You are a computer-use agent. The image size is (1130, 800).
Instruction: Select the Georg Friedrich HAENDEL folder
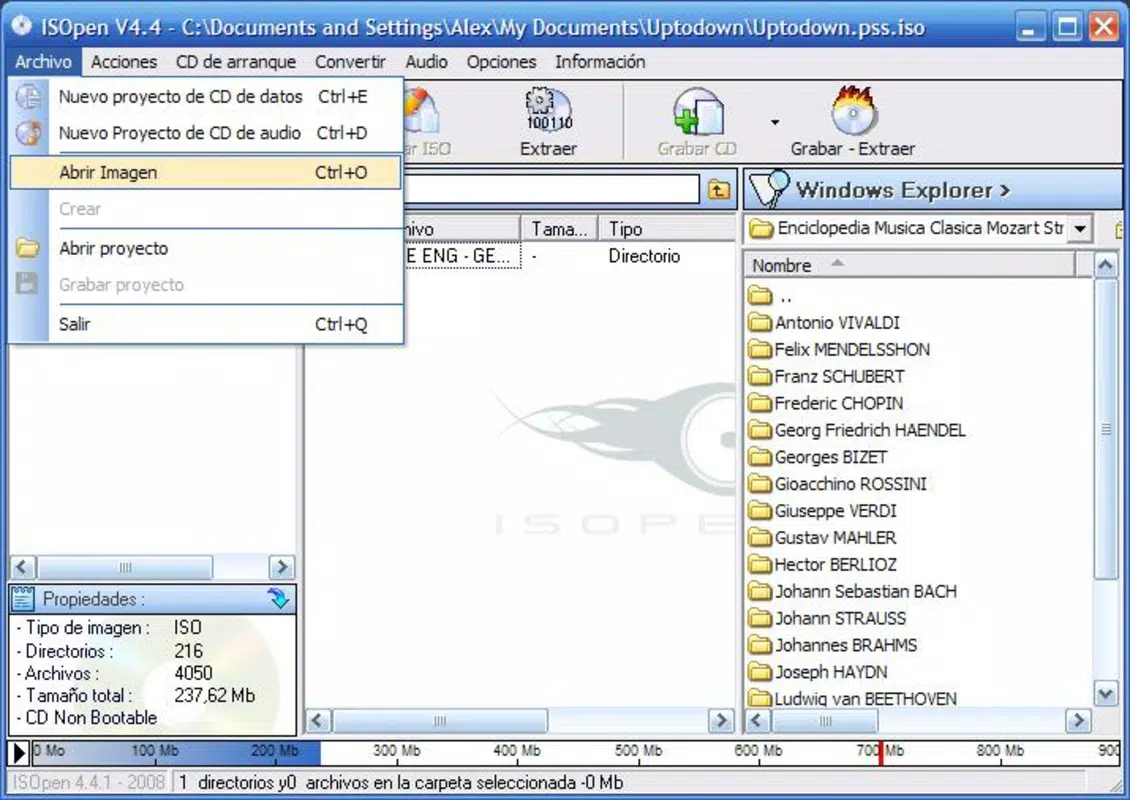(856, 430)
